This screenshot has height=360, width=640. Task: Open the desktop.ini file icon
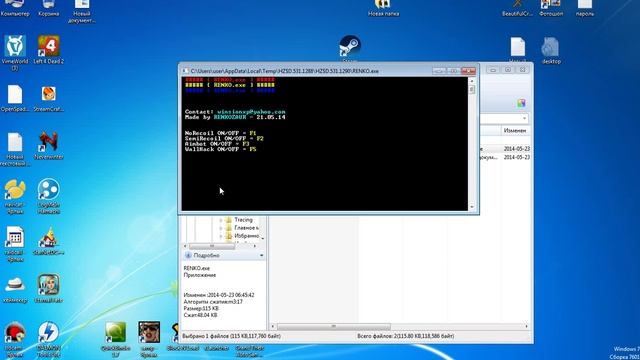click(x=551, y=50)
